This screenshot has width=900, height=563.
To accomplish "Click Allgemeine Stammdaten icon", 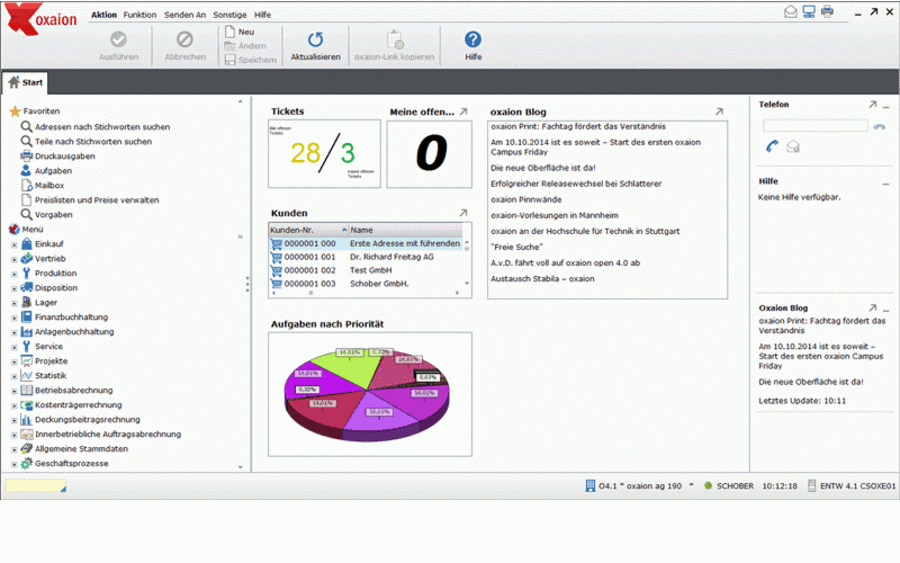I will coord(26,449).
